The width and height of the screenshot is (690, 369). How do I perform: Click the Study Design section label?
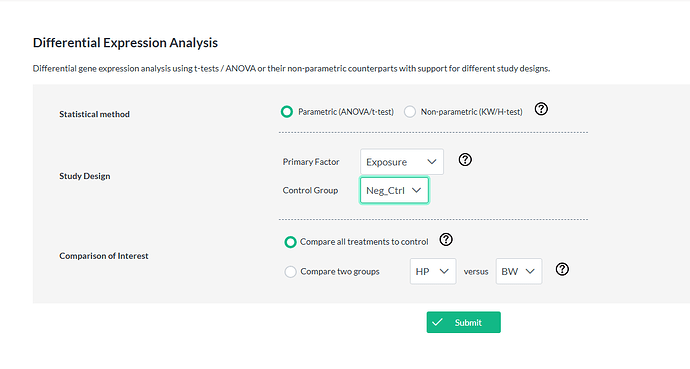85,176
